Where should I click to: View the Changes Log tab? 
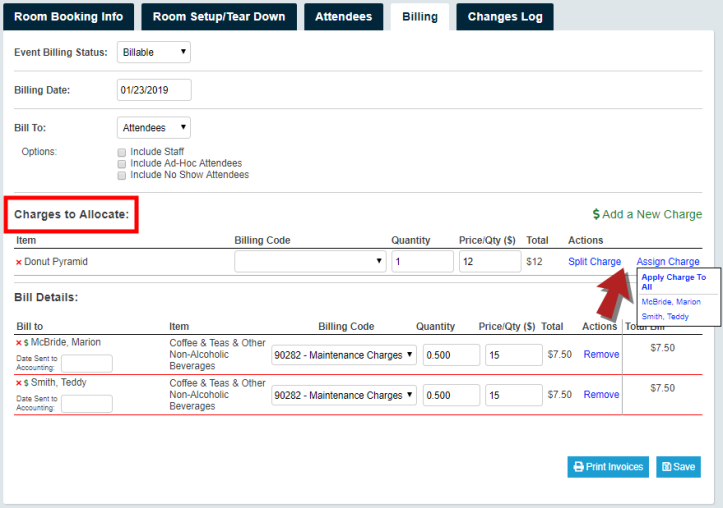point(505,17)
